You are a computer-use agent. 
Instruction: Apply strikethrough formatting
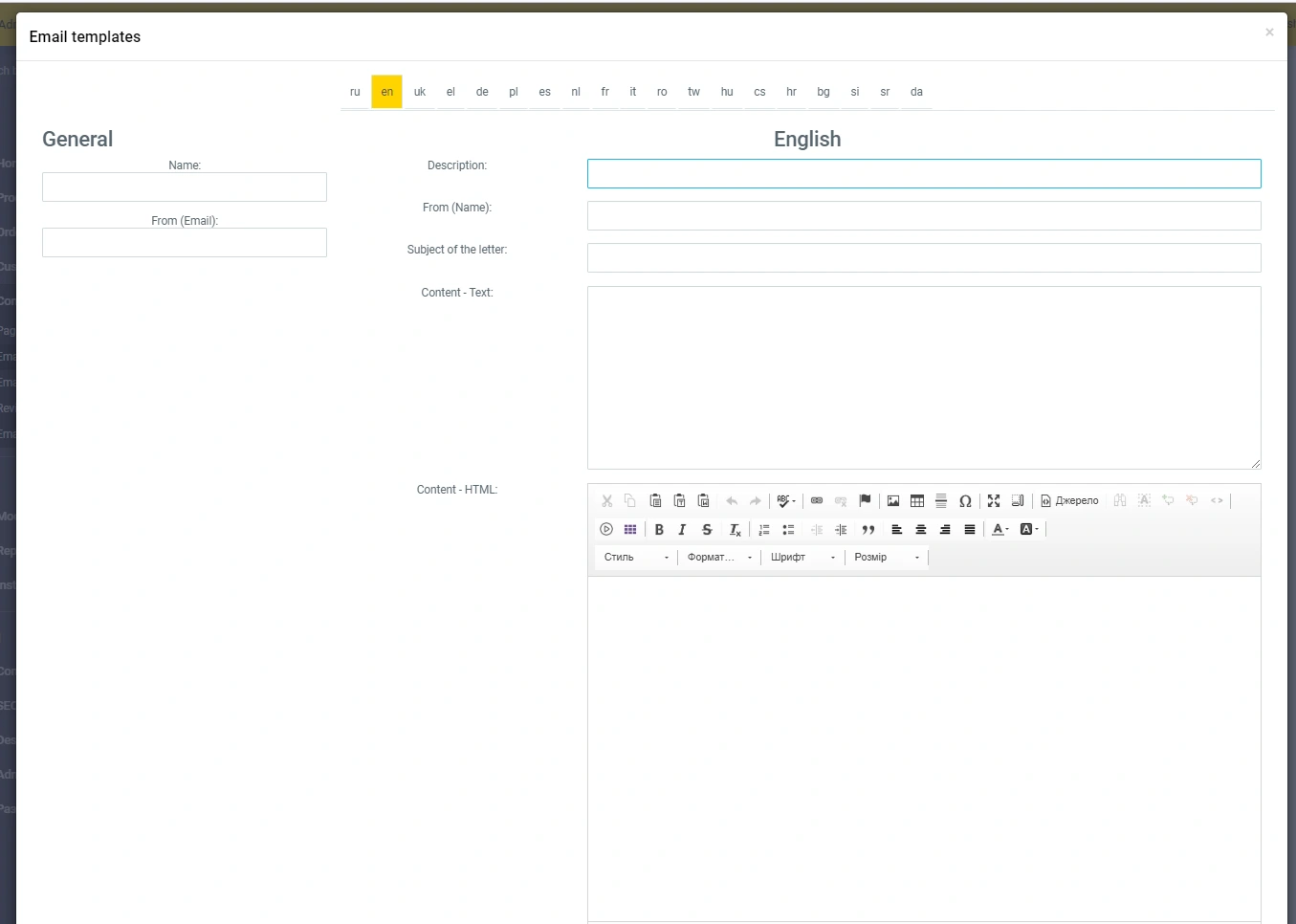[707, 530]
